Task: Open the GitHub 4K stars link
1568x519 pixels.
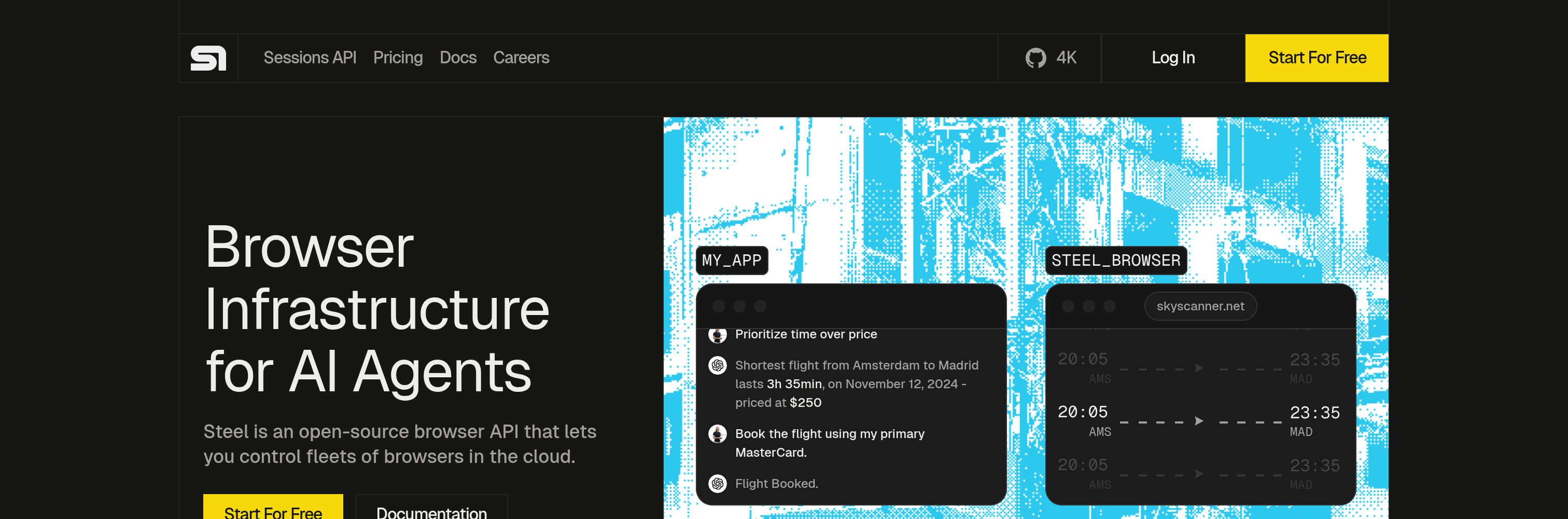Action: point(1050,58)
